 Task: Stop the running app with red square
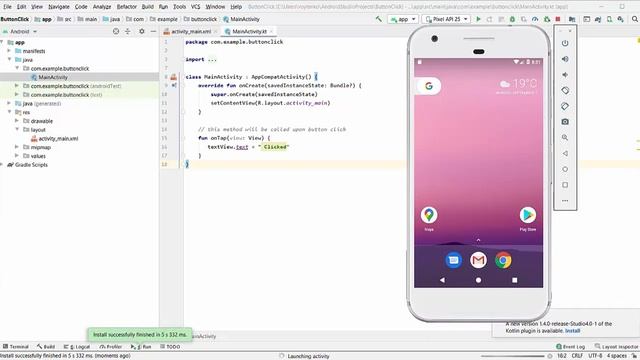click(x=558, y=19)
